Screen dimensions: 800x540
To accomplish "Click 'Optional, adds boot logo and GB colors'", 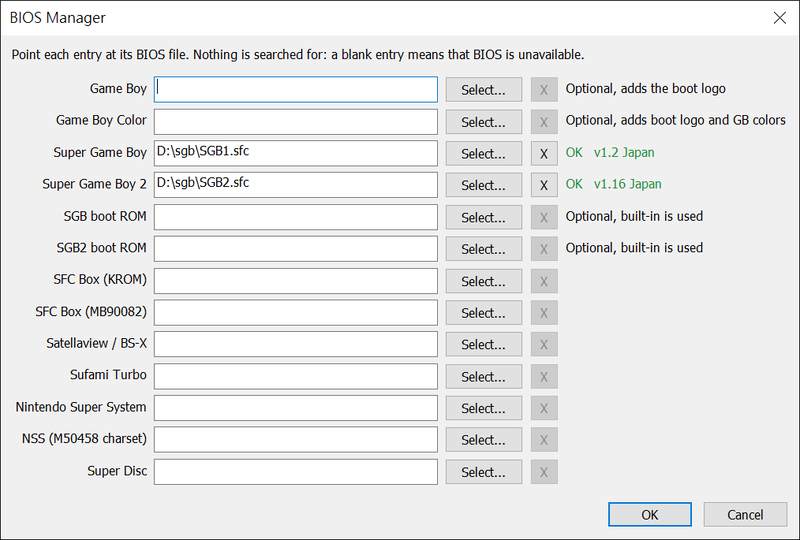I will 676,120.
